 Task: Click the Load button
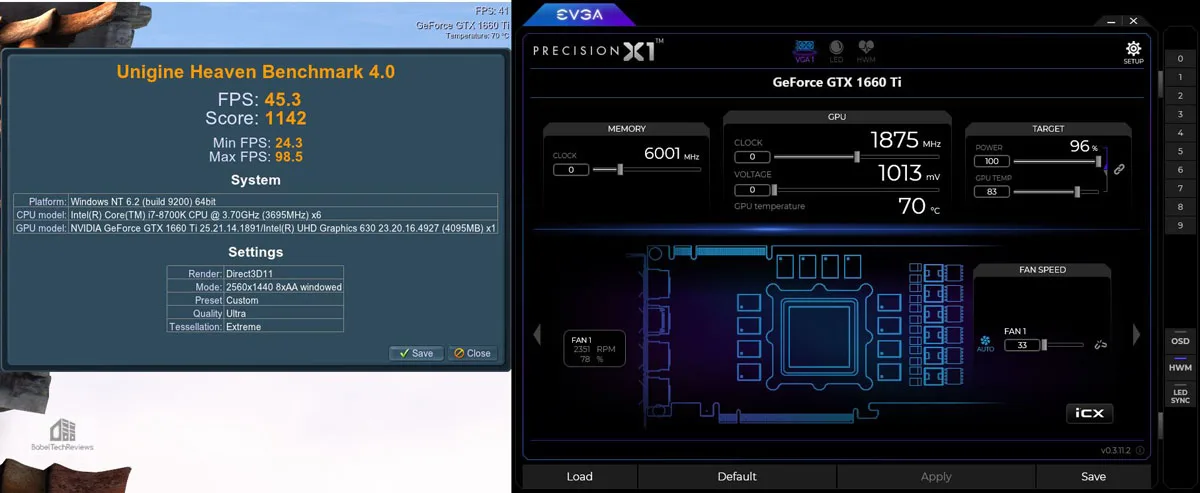[580, 477]
